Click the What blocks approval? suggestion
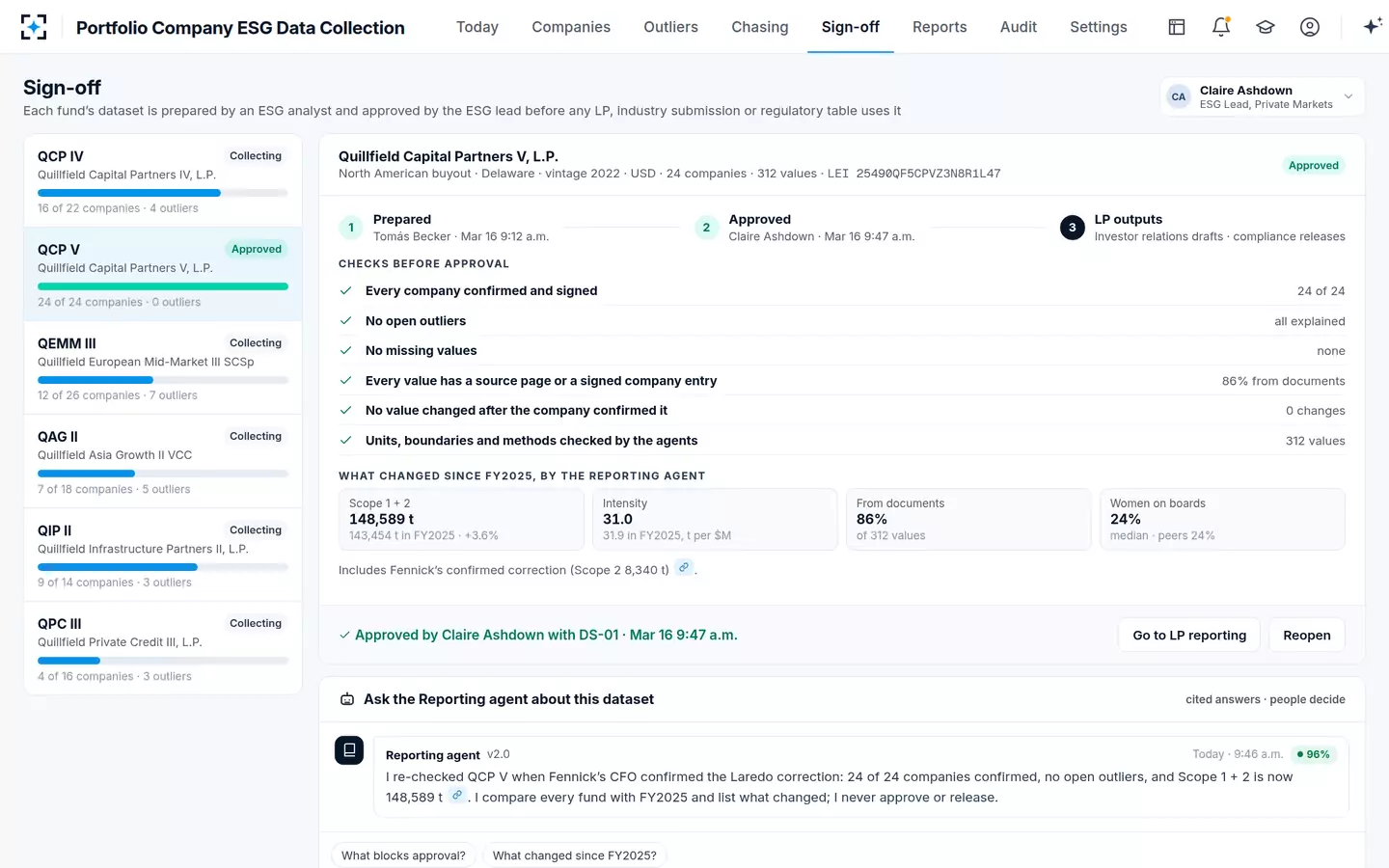 point(403,855)
